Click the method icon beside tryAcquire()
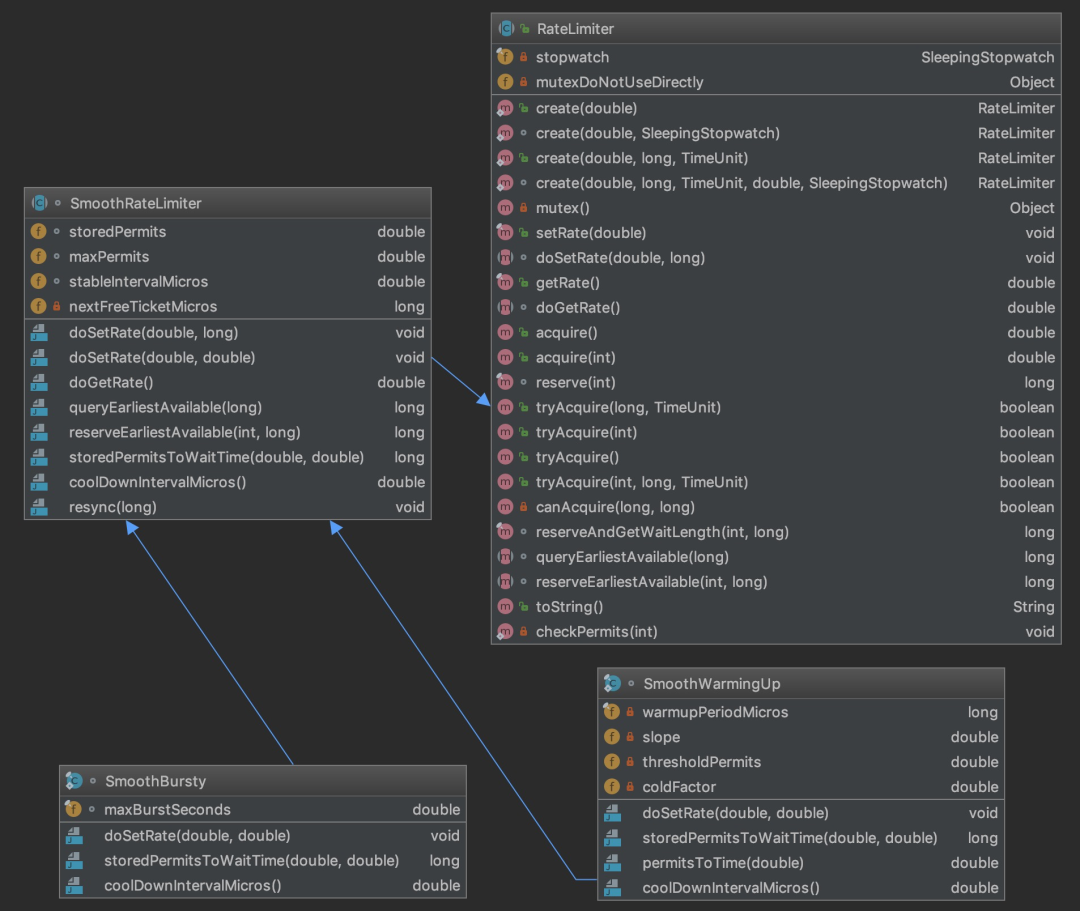The image size is (1080, 911). pos(505,457)
